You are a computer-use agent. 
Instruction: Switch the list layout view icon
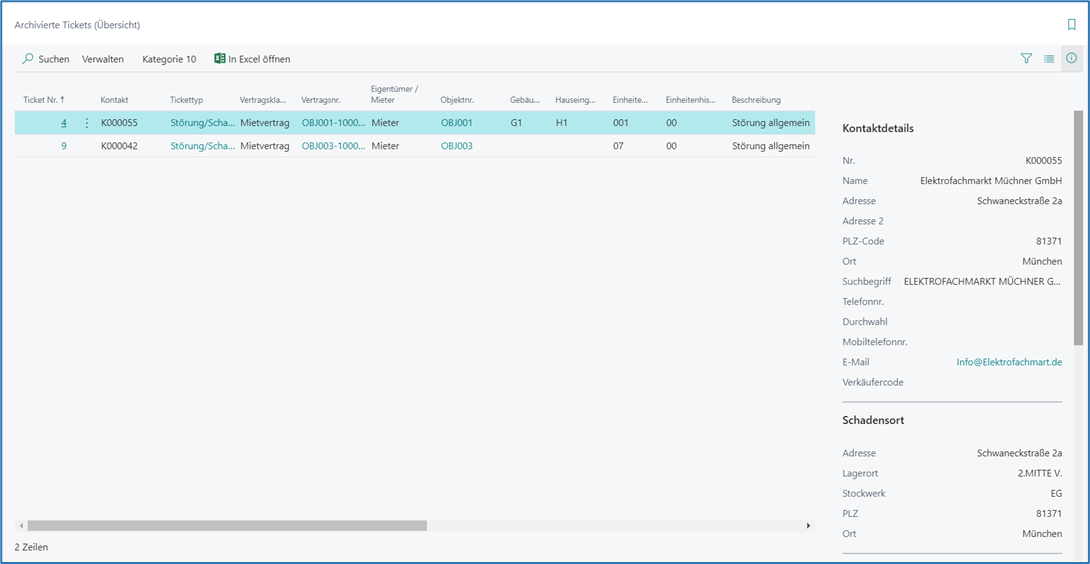click(x=1049, y=59)
